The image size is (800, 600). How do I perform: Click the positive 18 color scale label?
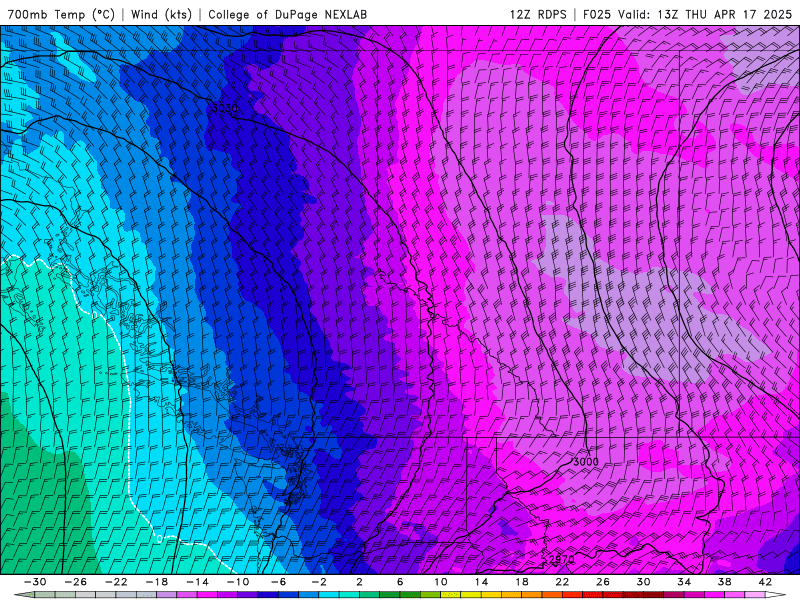(521, 582)
